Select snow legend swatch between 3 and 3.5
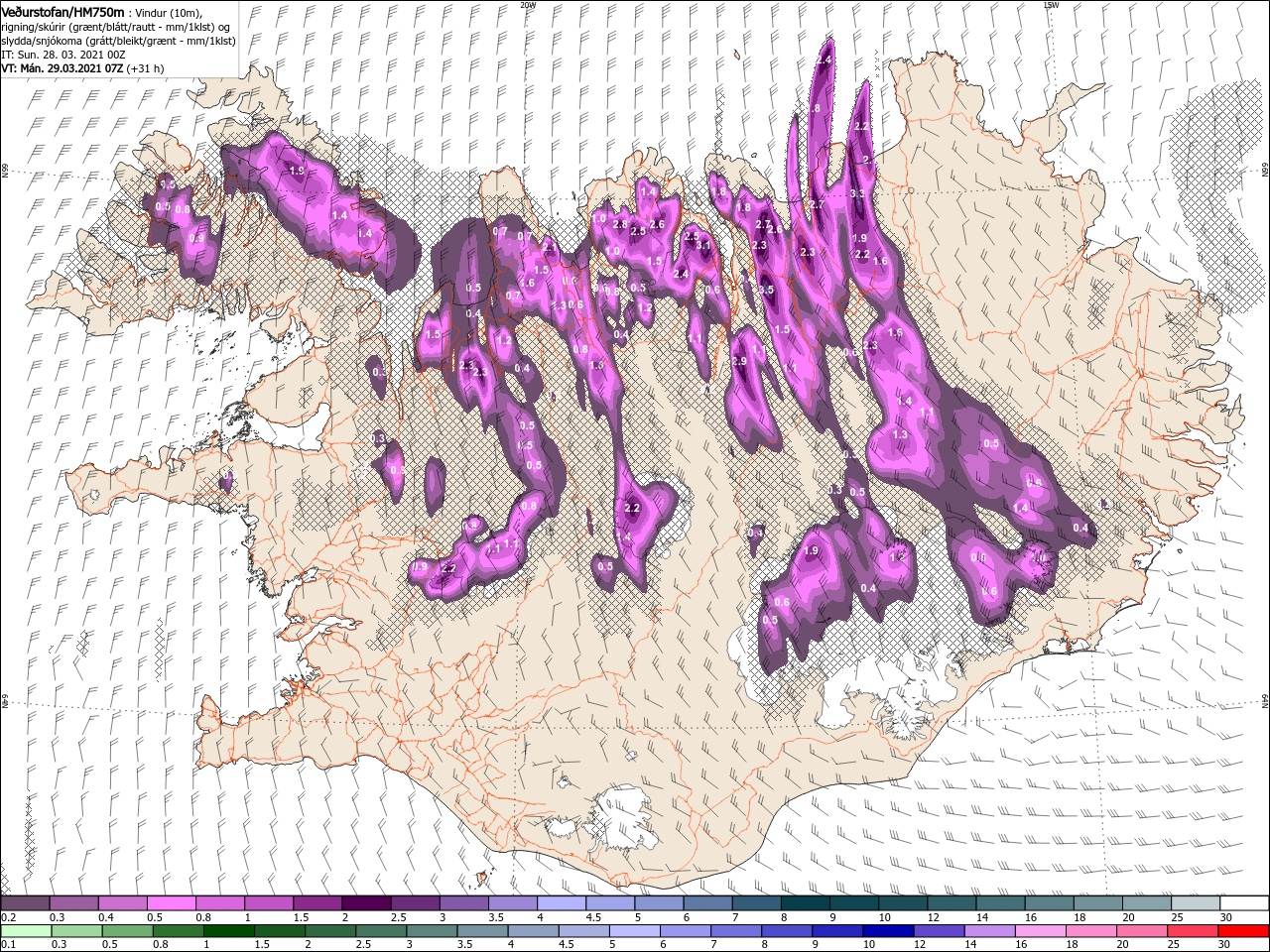This screenshot has width=1270, height=952. pos(463,903)
